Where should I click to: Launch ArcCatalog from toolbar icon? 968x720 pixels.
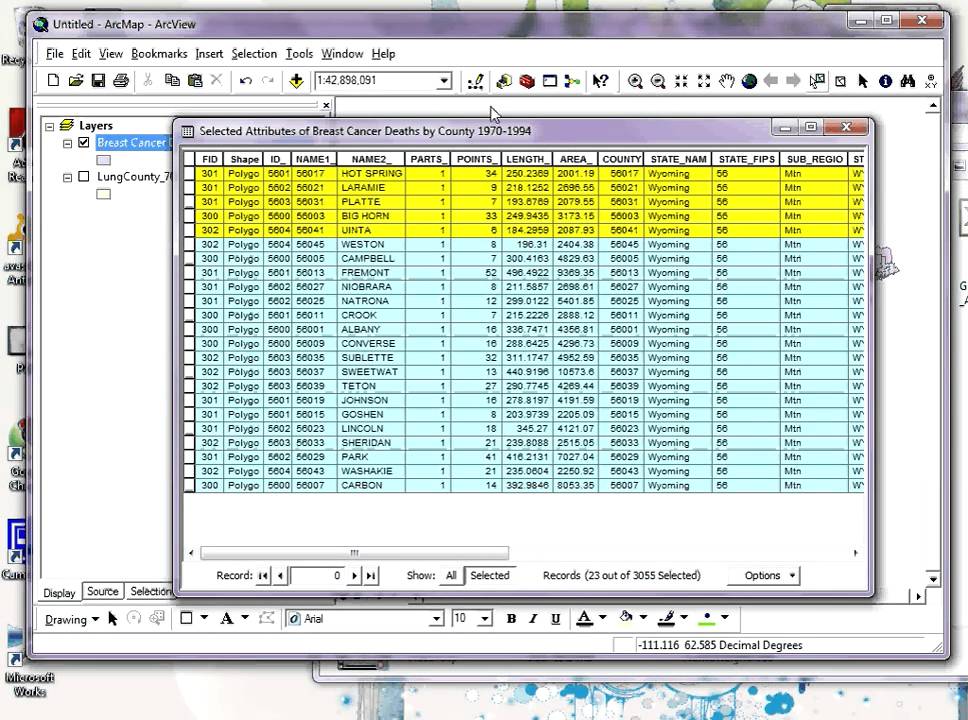(504, 81)
